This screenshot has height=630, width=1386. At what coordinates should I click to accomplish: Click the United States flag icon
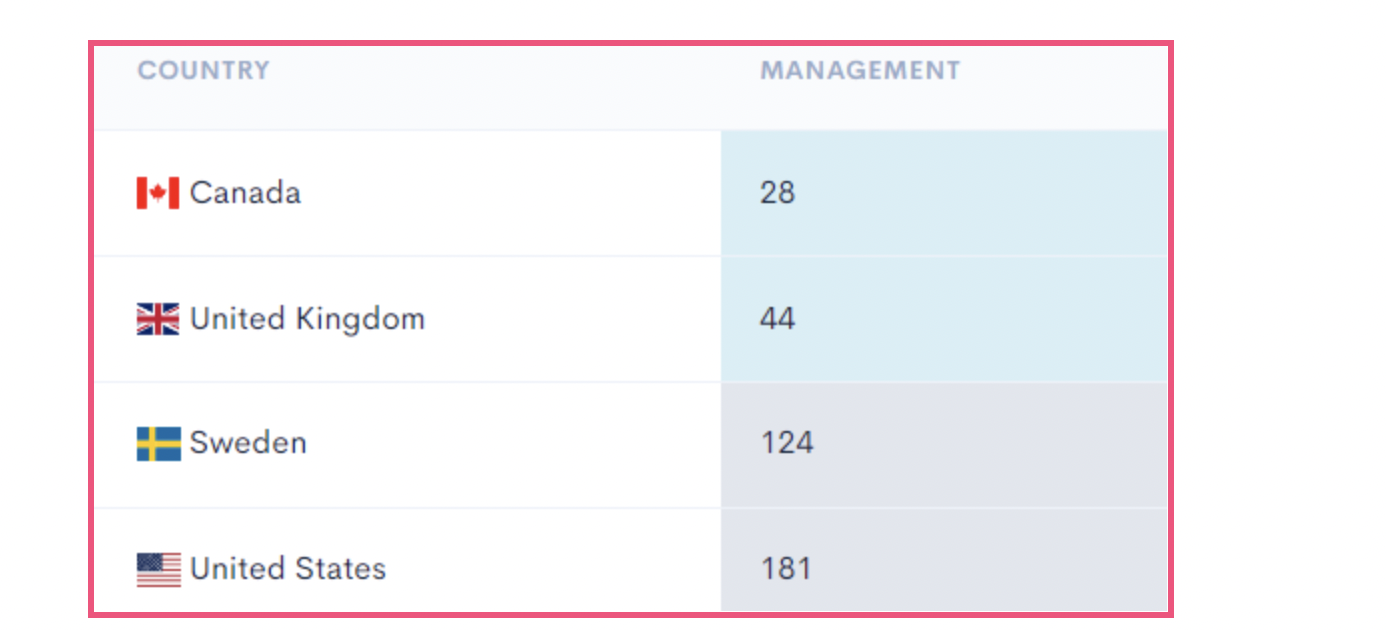[158, 569]
